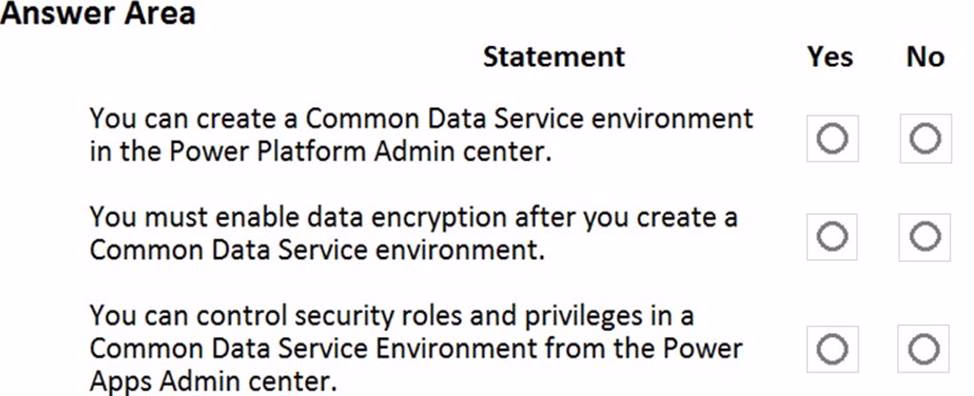974x396 pixels.
Task: Choose Yes for must enable data encryption
Action: point(832,236)
